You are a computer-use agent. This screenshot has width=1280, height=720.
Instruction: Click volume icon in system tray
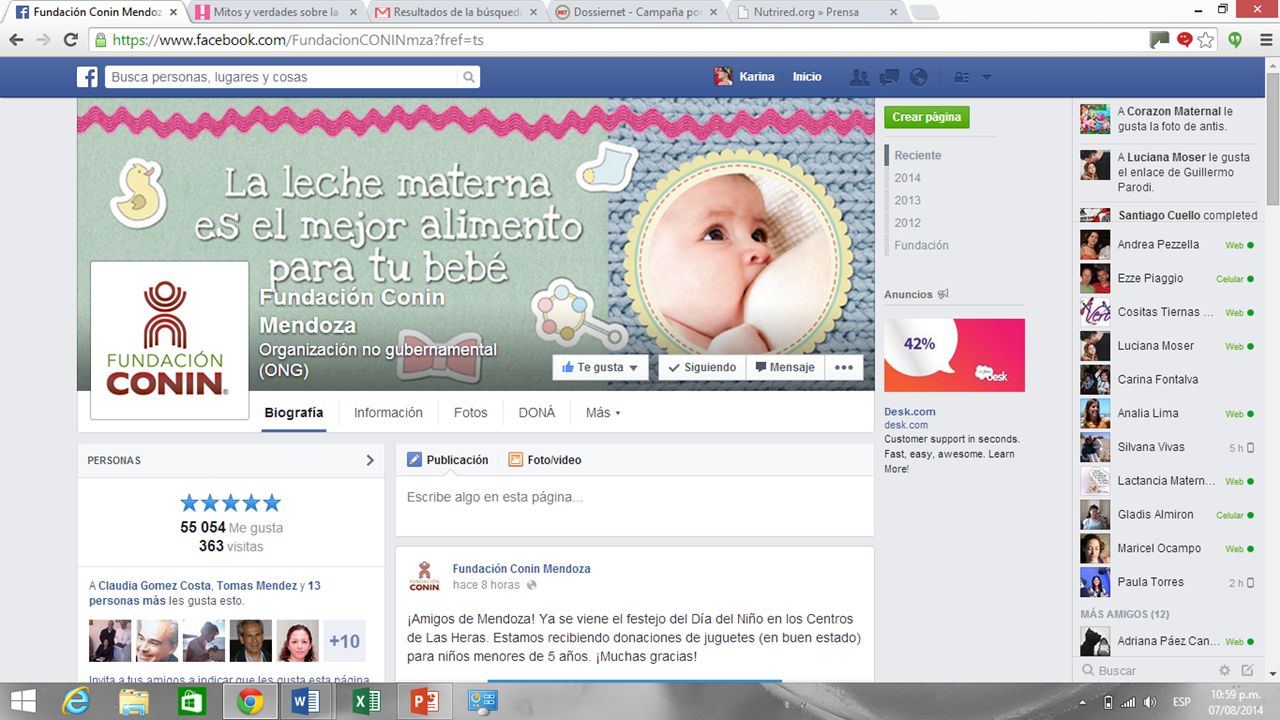(x=1150, y=702)
